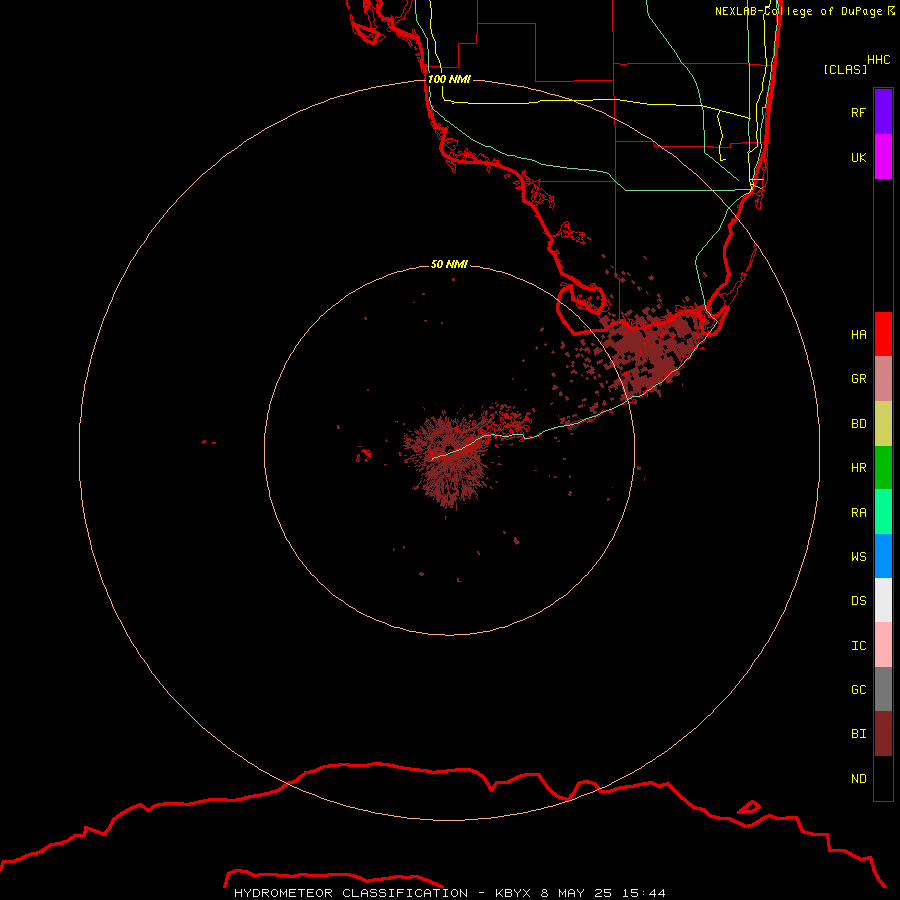This screenshot has height=900, width=900.
Task: Click the GC legend label
Action: point(858,689)
